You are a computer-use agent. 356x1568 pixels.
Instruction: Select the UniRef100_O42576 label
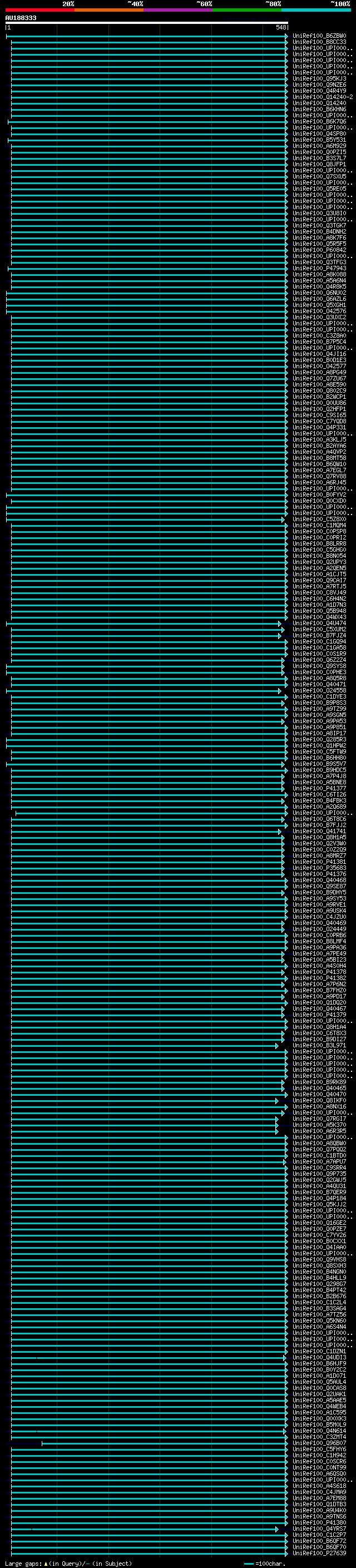[319, 311]
